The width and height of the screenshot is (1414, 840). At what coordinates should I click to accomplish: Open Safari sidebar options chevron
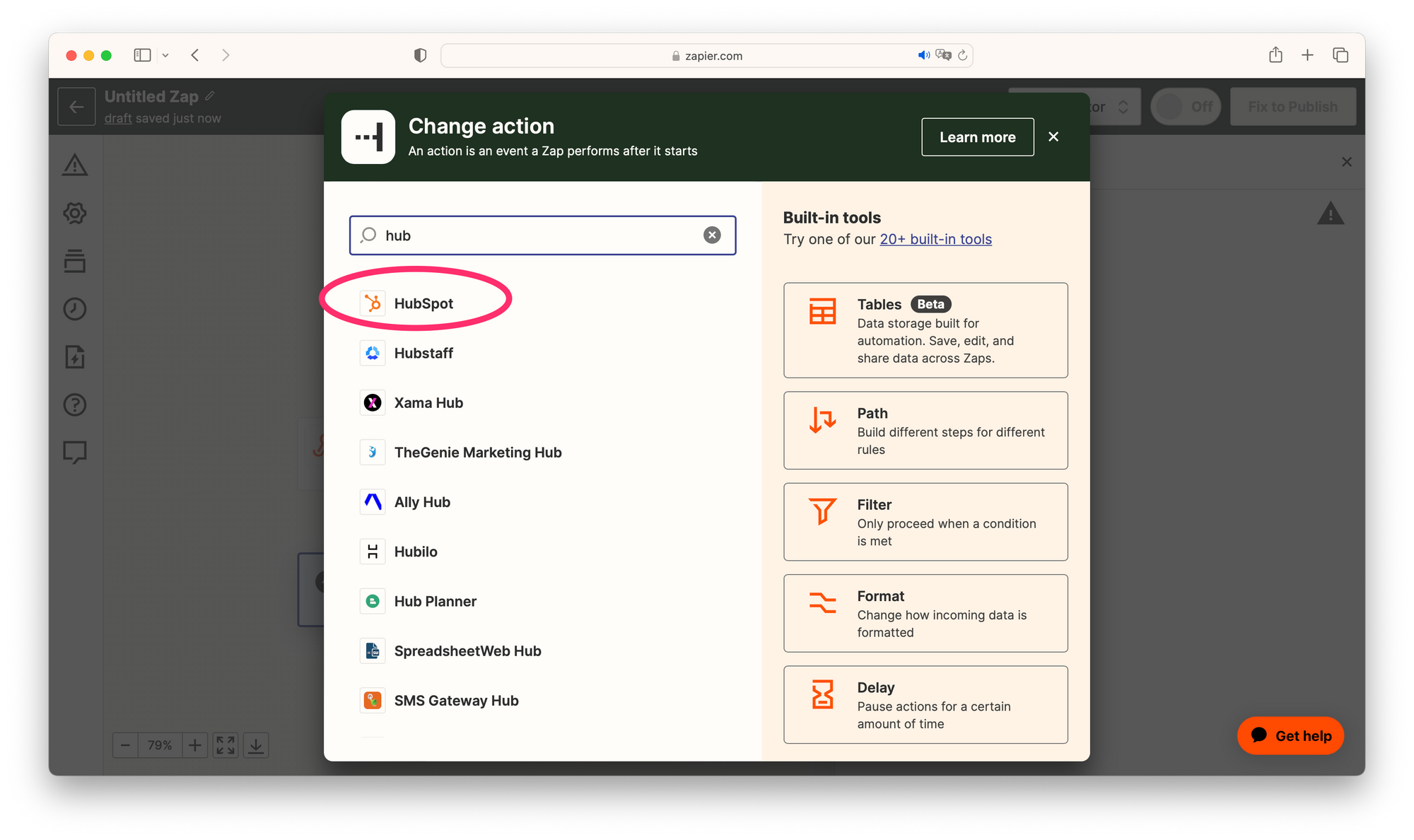165,55
